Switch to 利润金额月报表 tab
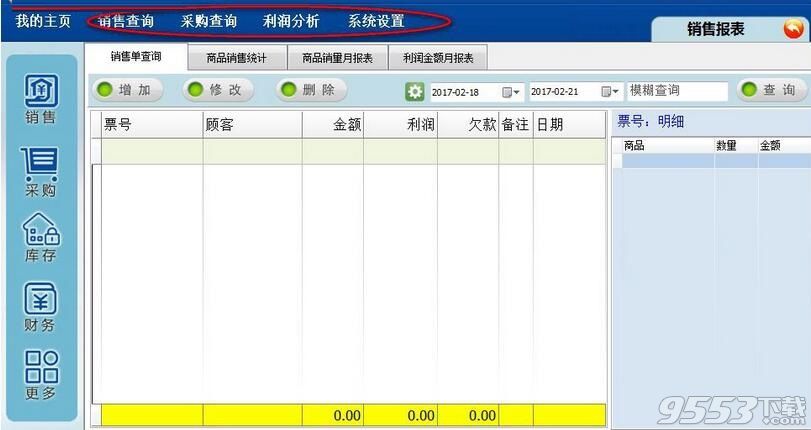The width and height of the screenshot is (811, 430). point(438,58)
